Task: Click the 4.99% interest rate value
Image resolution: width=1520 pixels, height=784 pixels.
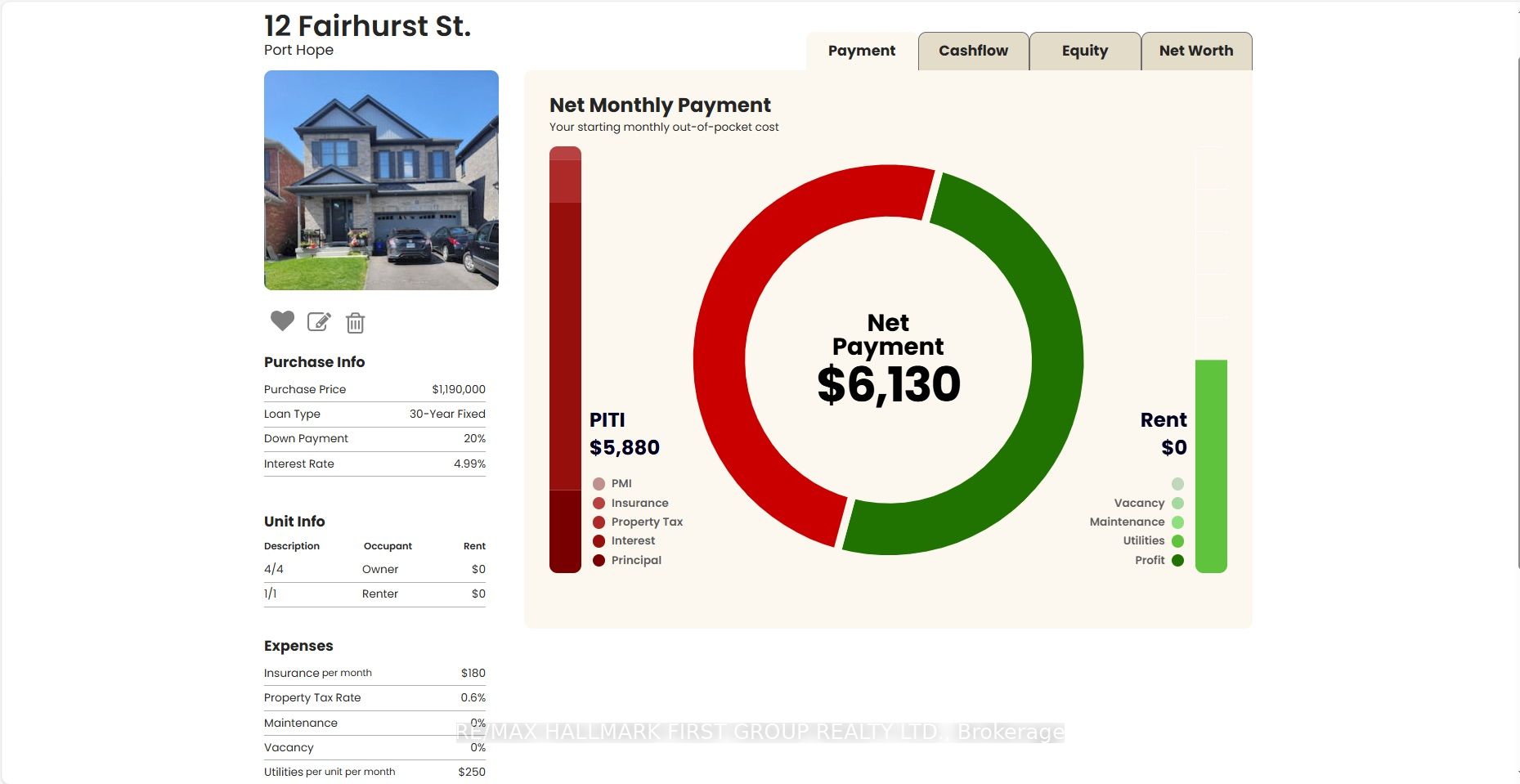Action: 469,464
